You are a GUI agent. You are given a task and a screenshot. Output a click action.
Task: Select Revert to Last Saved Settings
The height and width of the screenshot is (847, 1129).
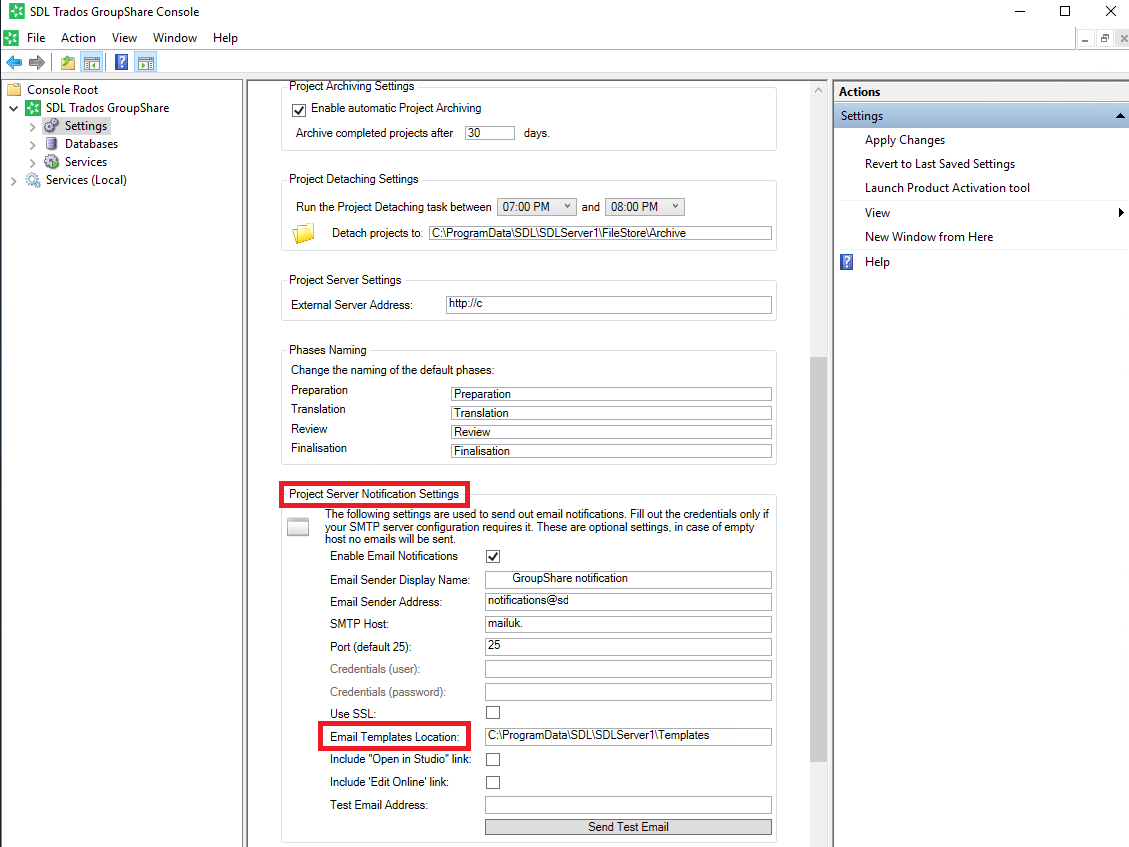pos(939,163)
